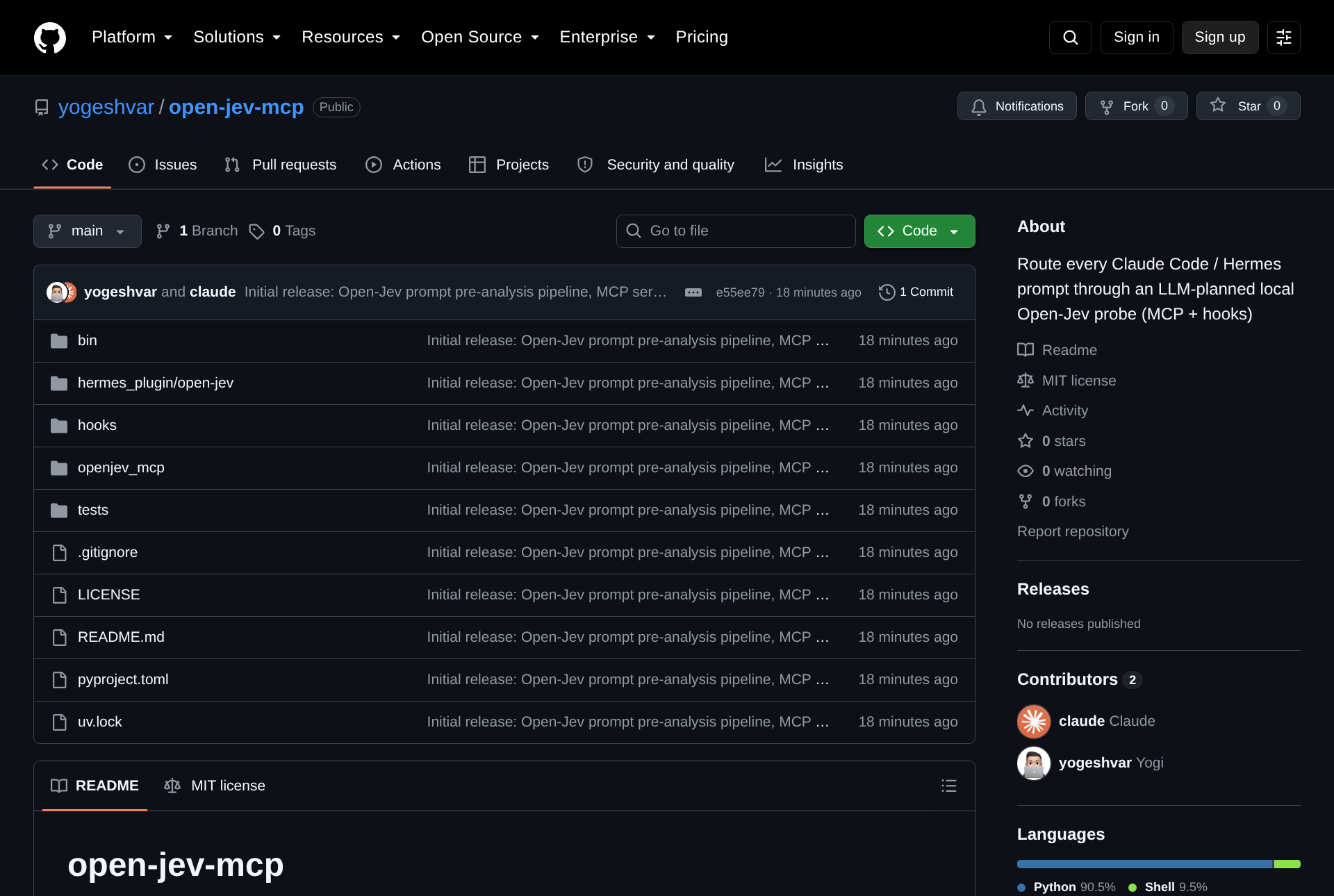Click claude contributor avatar
Image resolution: width=1334 pixels, height=896 pixels.
point(1034,722)
